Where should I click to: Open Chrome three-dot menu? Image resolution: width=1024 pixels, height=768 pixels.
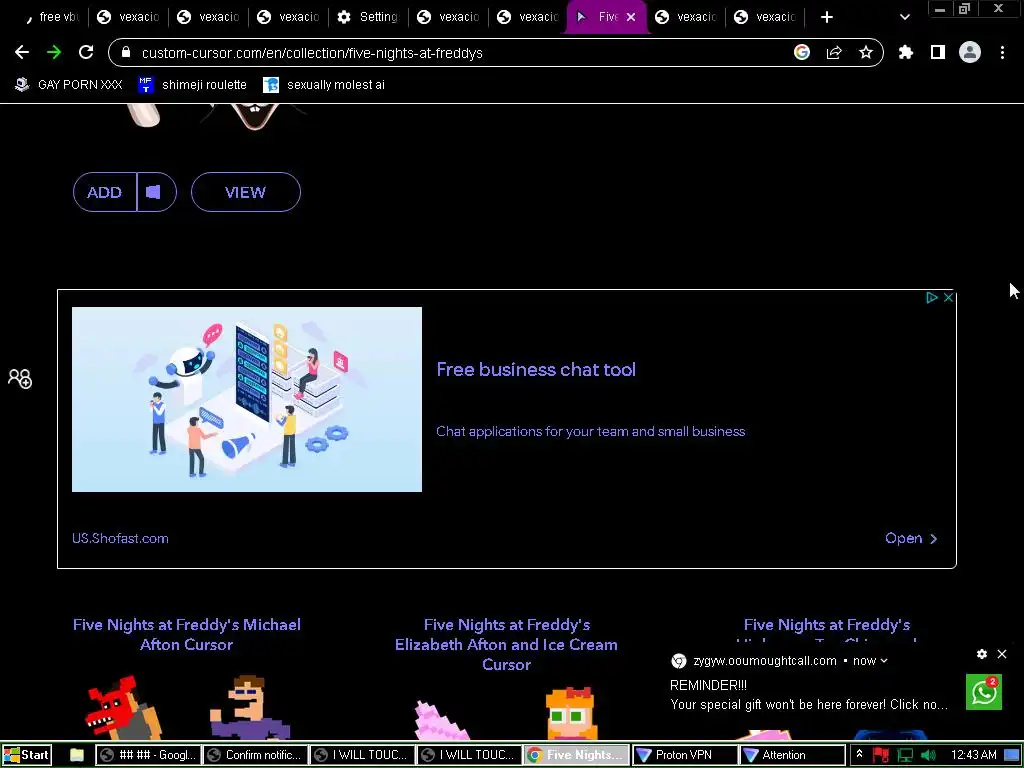click(1002, 52)
